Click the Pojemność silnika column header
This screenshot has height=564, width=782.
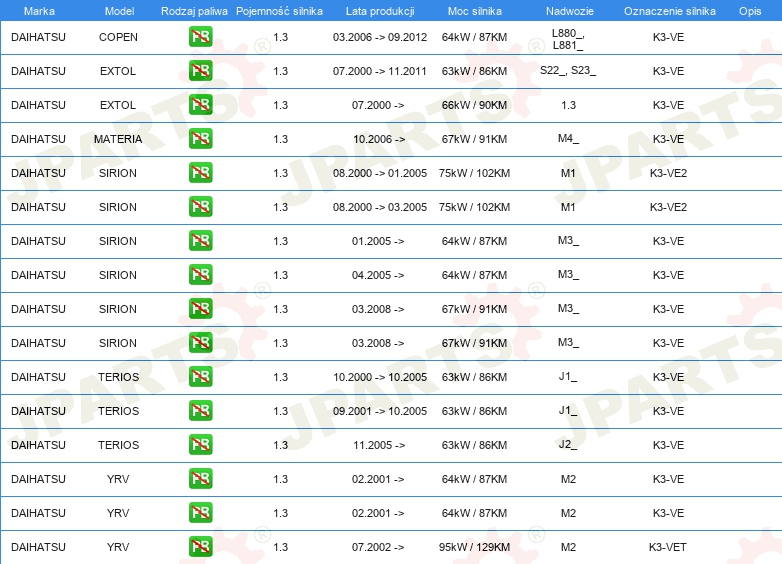click(x=279, y=11)
